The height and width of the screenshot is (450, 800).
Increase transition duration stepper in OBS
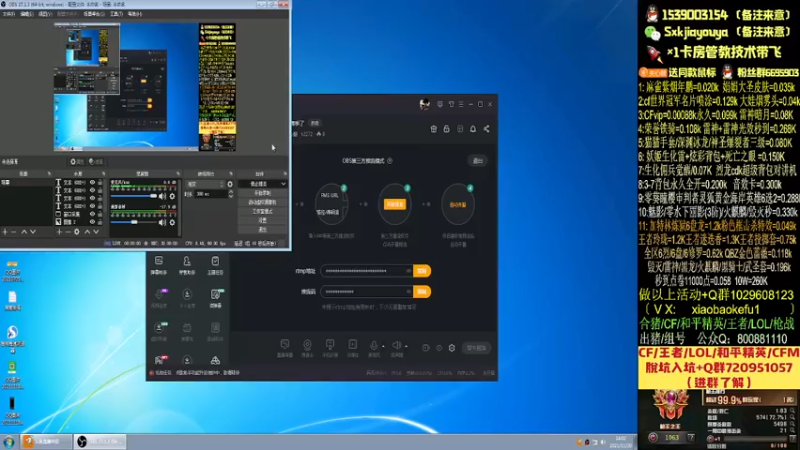point(231,192)
